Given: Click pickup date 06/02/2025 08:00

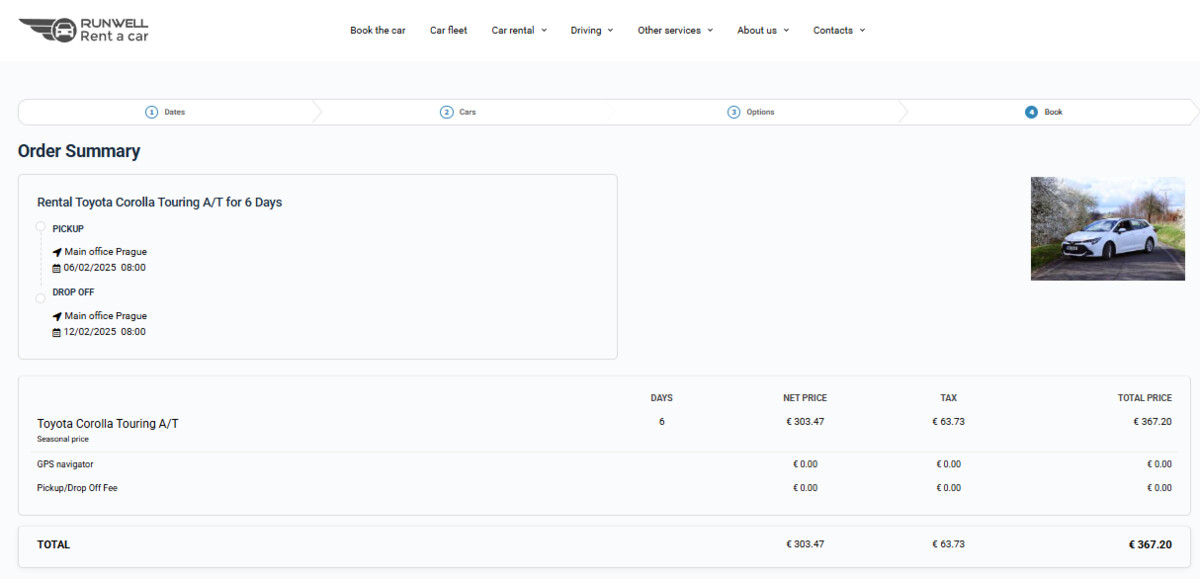Looking at the screenshot, I should tap(105, 268).
